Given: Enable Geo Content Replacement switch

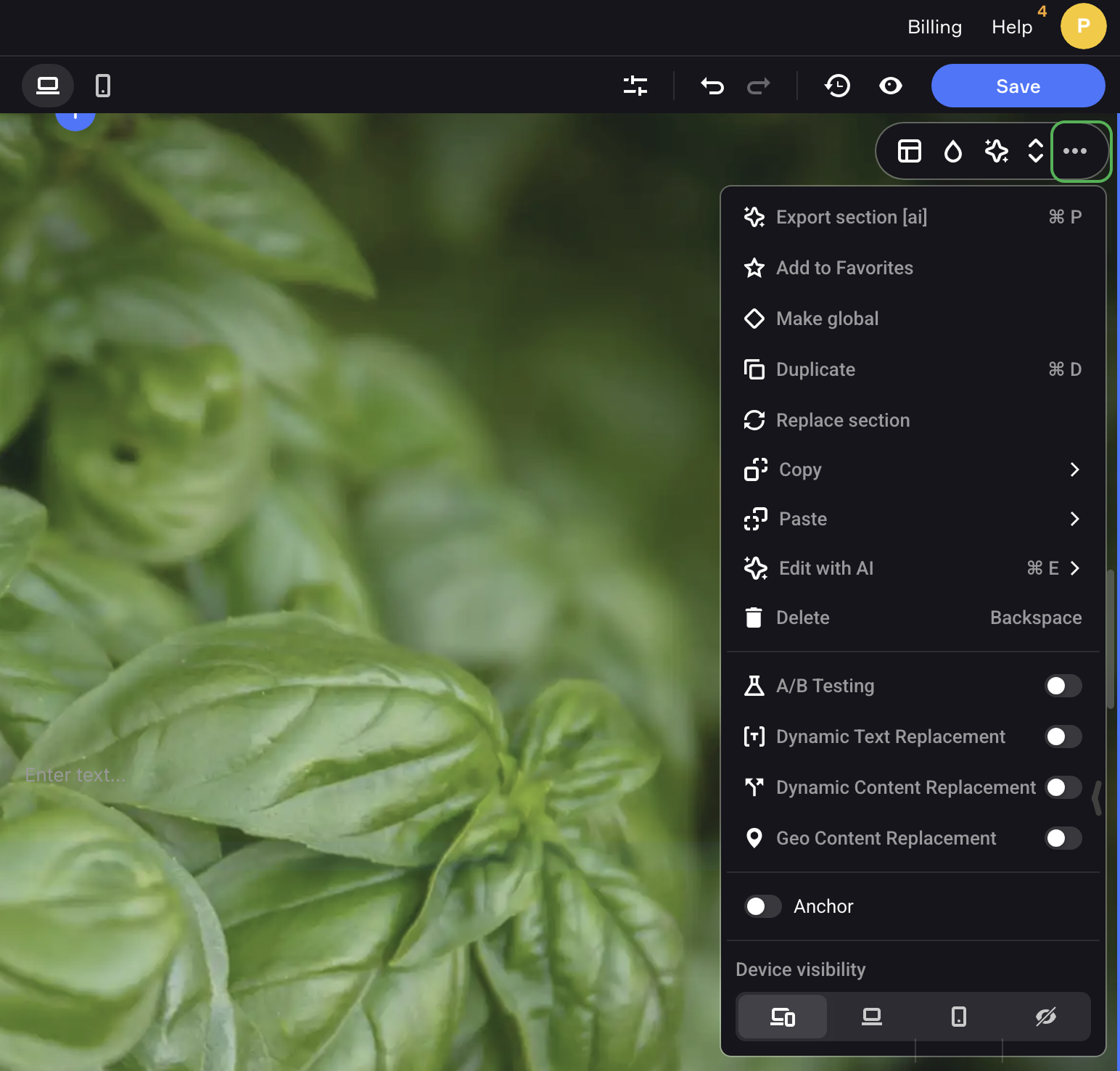Looking at the screenshot, I should coord(1063,838).
